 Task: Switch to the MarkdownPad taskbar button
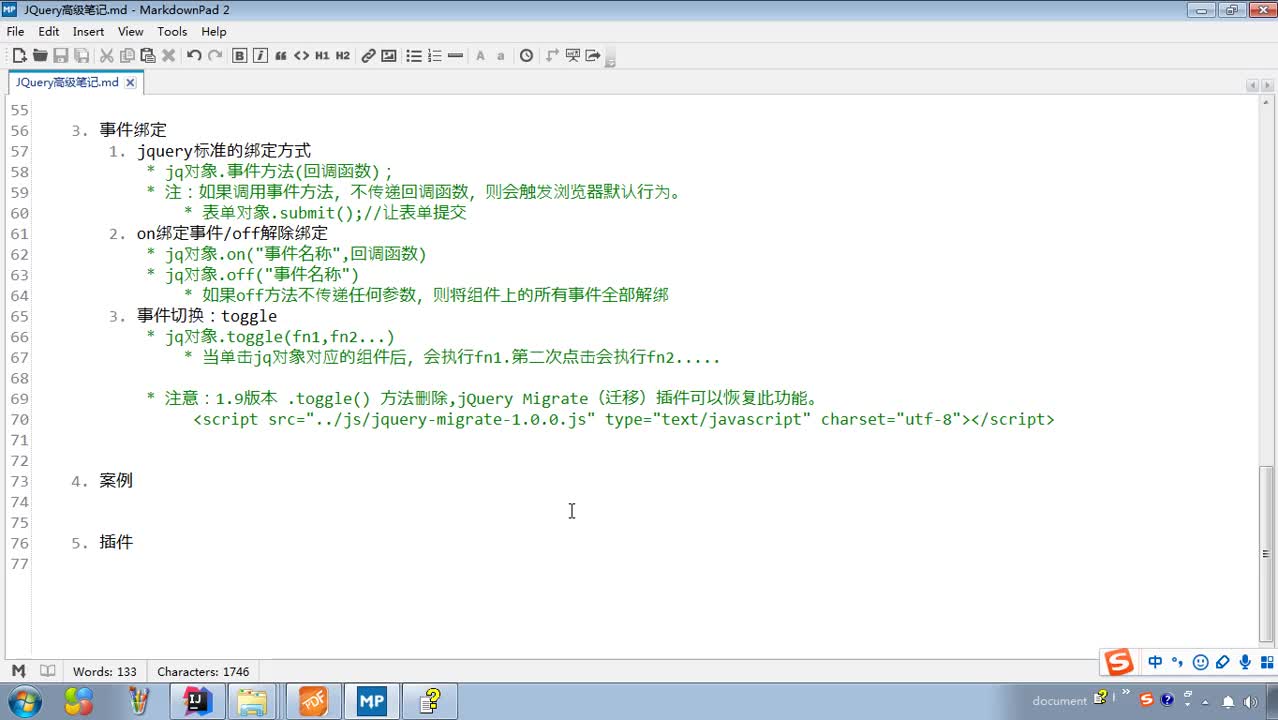[x=372, y=701]
